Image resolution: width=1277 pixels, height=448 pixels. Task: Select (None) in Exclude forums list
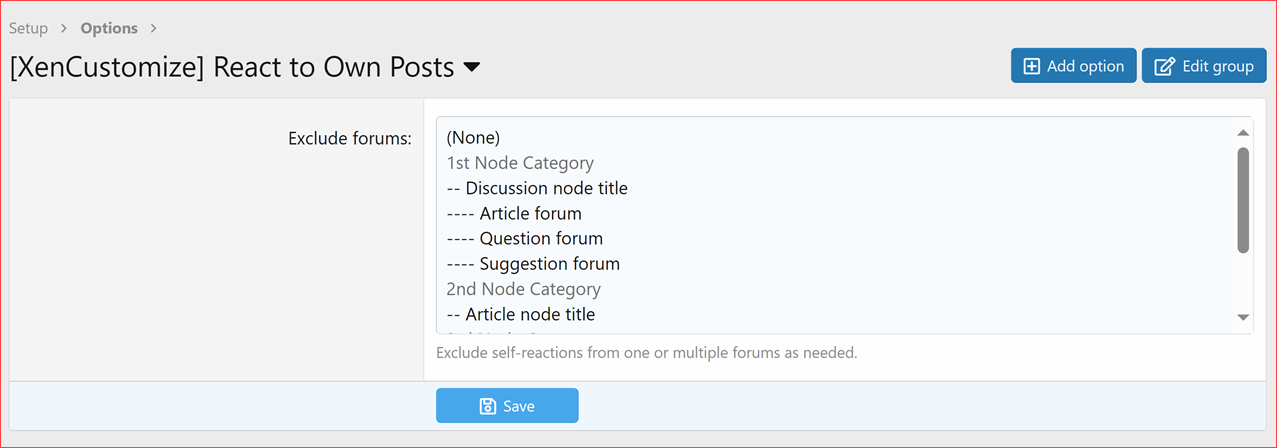(473, 137)
